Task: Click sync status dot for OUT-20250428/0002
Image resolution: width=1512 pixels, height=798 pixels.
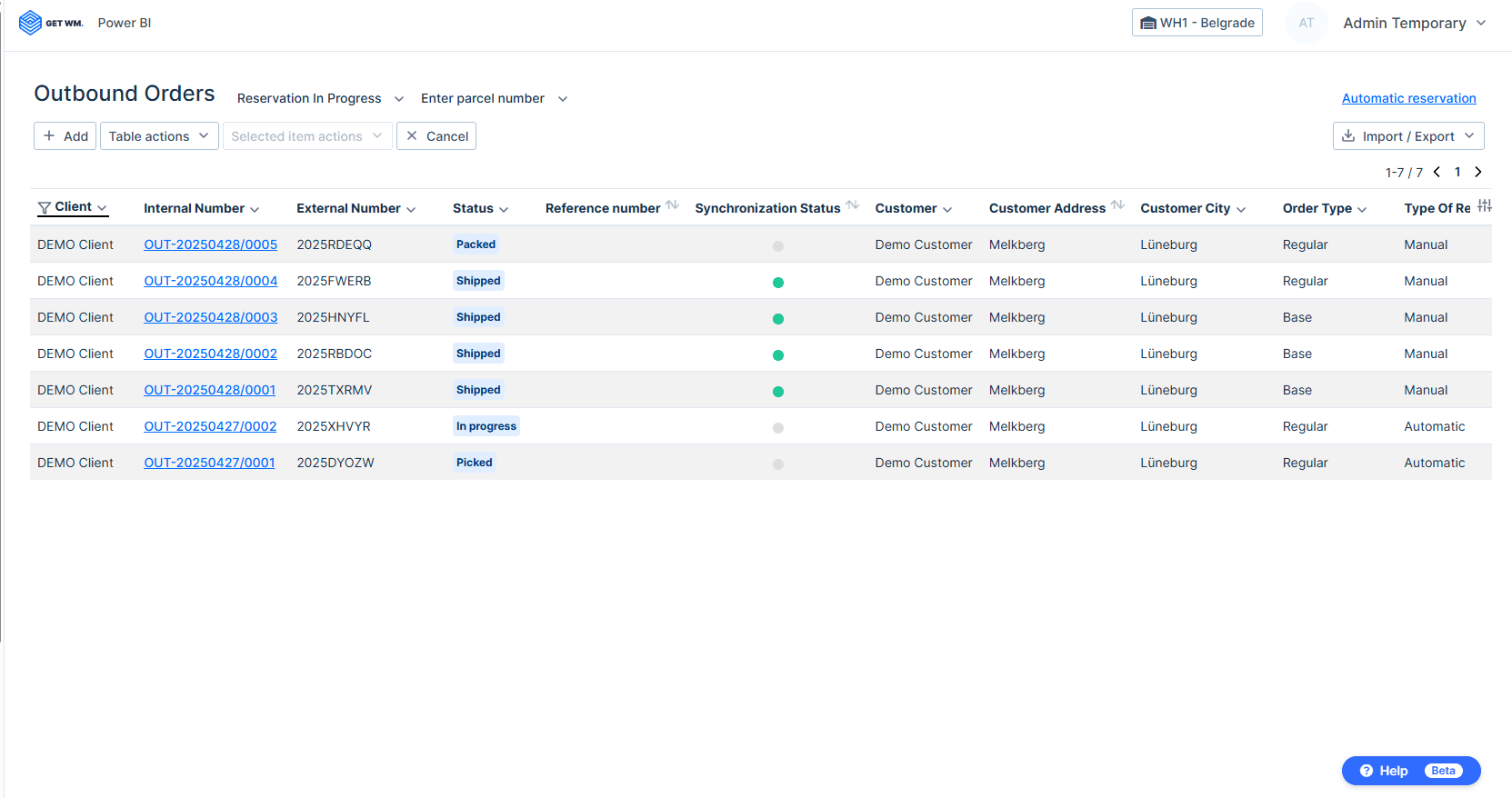Action: click(778, 355)
